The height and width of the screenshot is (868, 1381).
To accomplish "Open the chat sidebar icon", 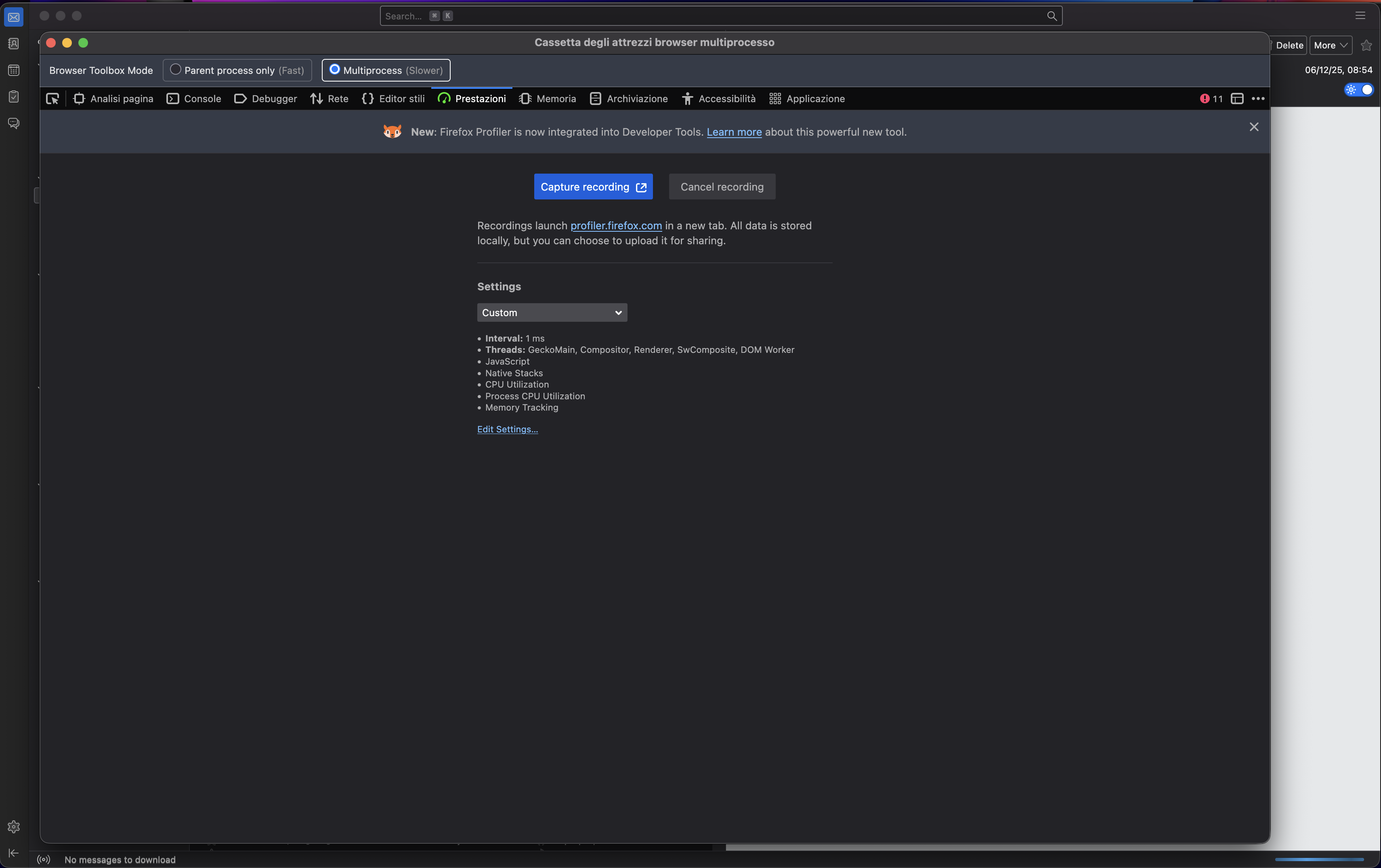I will (x=14, y=123).
